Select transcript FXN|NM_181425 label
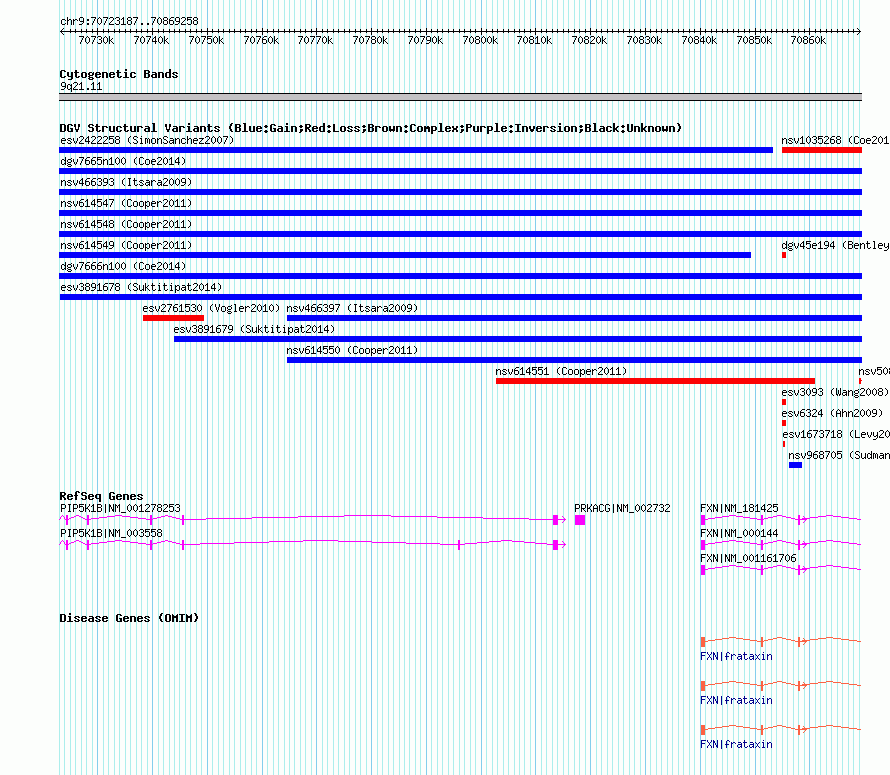The width and height of the screenshot is (890, 775). coord(739,508)
